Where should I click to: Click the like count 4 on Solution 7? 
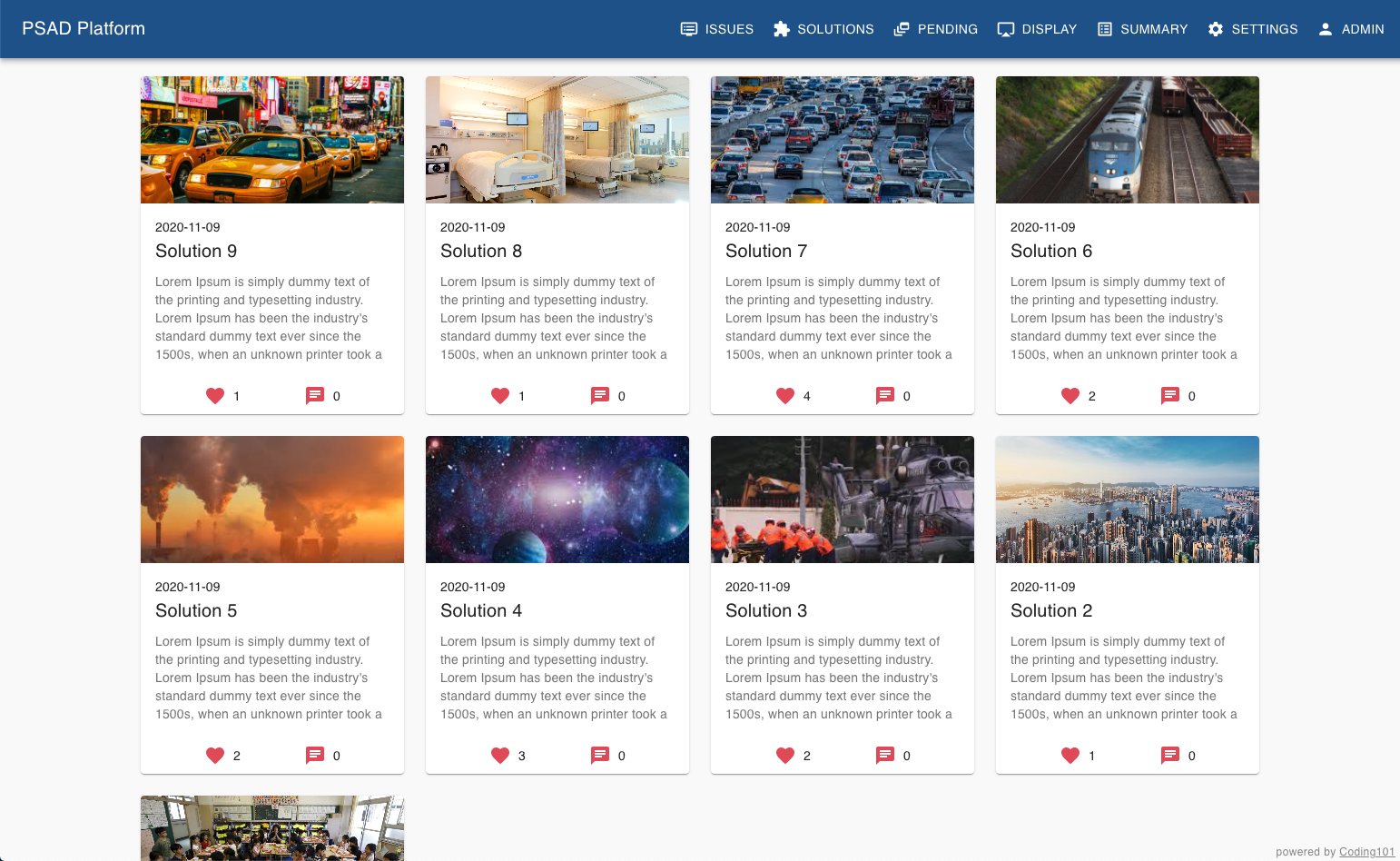807,396
